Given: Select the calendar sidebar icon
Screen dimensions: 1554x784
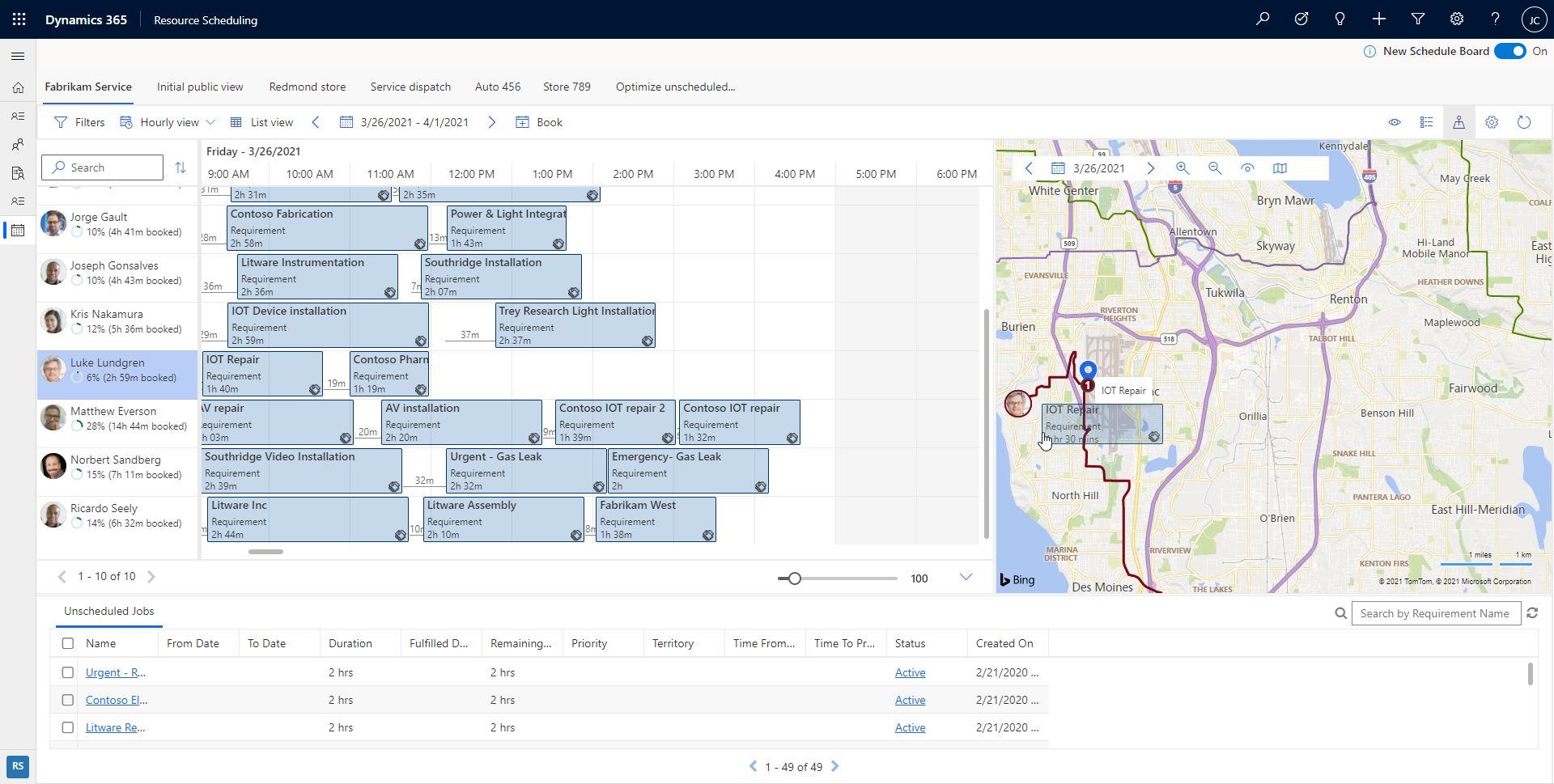Looking at the screenshot, I should click(x=18, y=231).
